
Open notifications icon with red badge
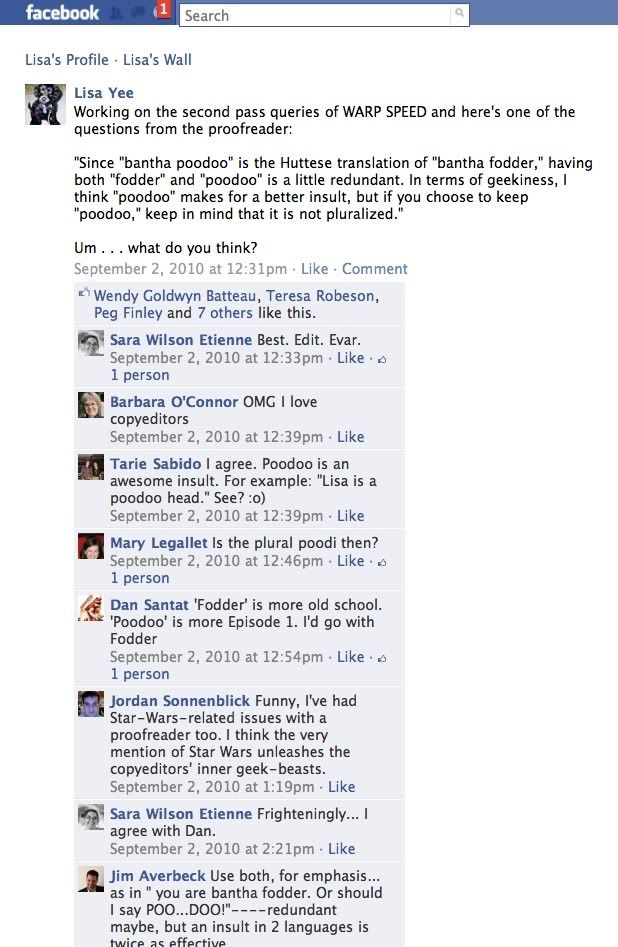tap(163, 10)
